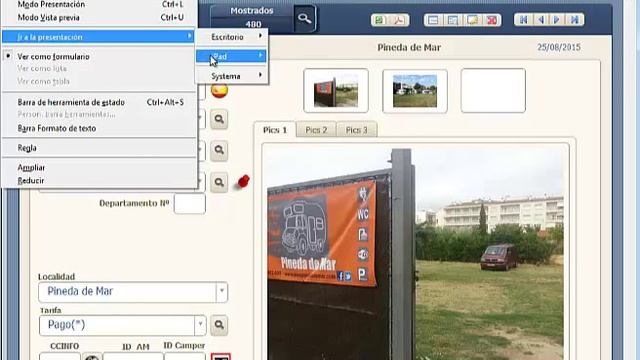
Task: Go to the last record arrow
Action: (574, 20)
